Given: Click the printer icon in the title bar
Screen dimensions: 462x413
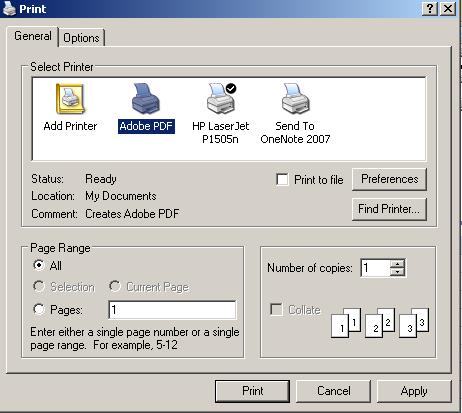Looking at the screenshot, I should 9,8.
